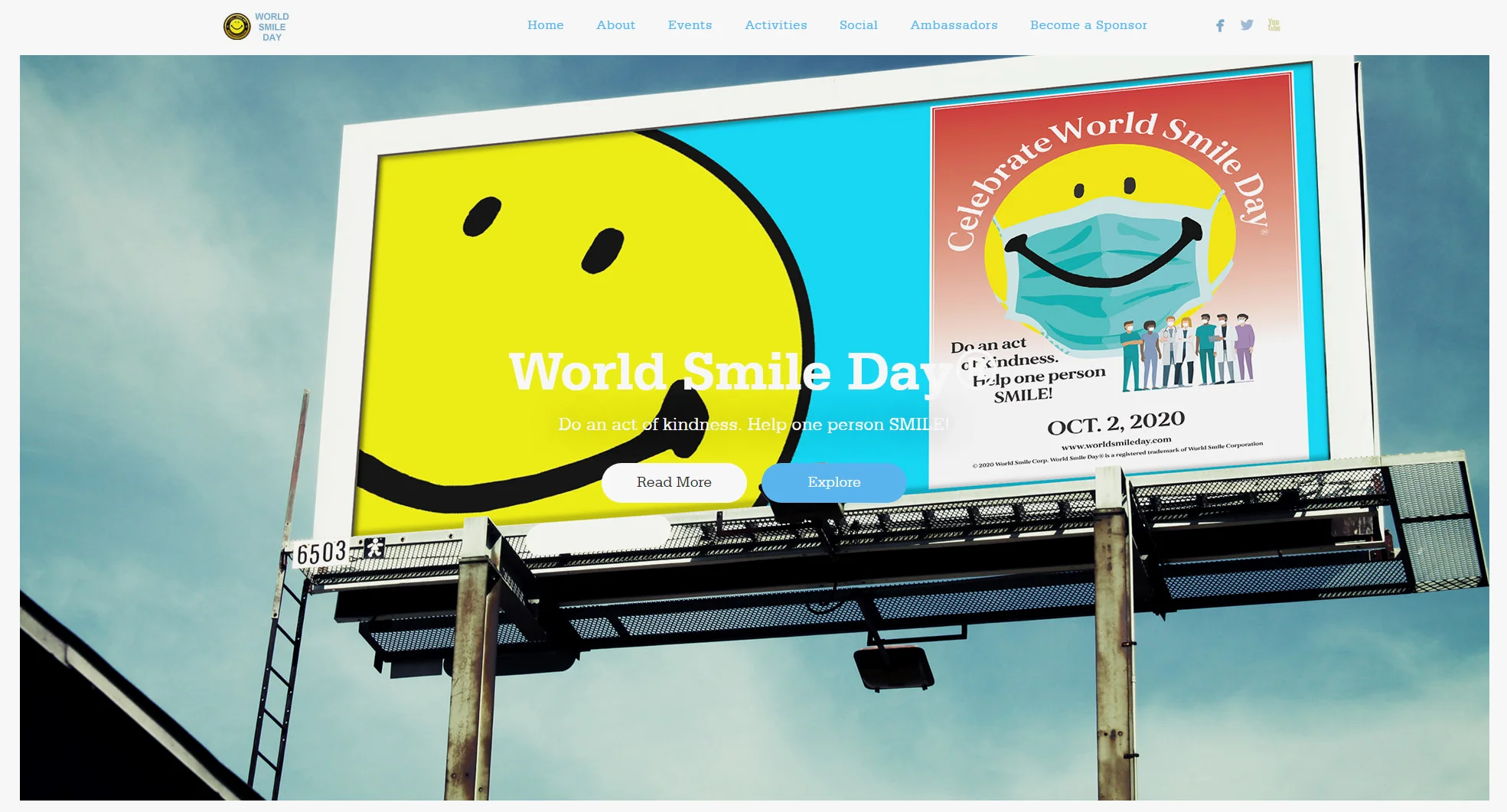The height and width of the screenshot is (812, 1507).
Task: Click the smiley face logo icon
Action: (x=237, y=27)
